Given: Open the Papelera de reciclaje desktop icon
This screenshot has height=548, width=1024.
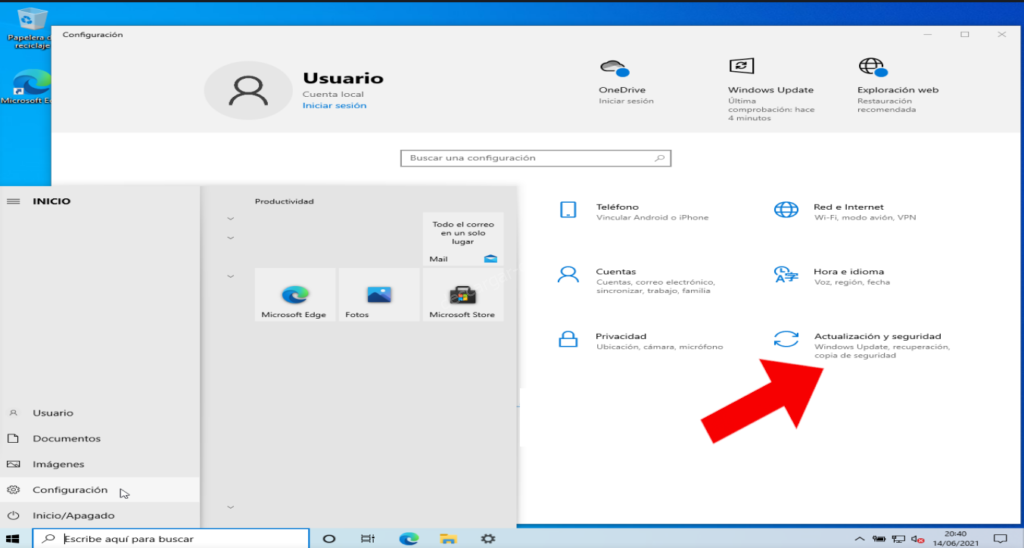Looking at the screenshot, I should pyautogui.click(x=27, y=29).
